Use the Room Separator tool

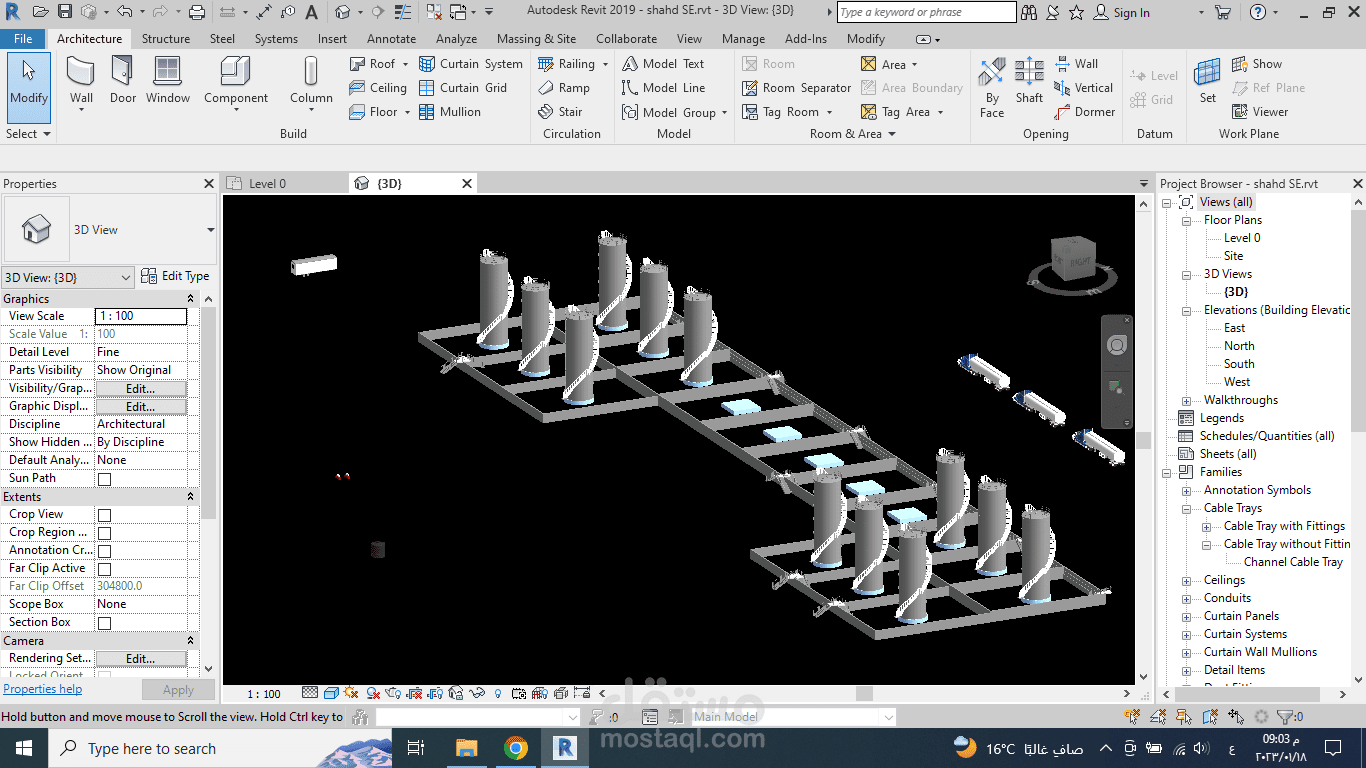797,88
